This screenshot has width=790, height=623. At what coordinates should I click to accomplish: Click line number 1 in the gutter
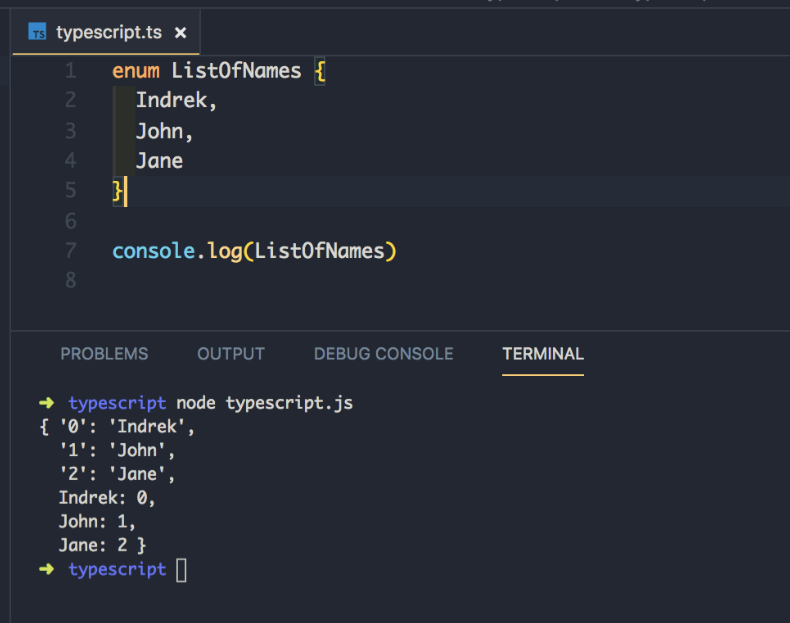[71, 71]
